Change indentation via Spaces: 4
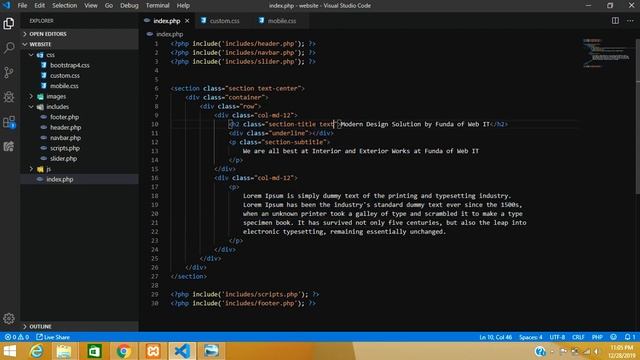Image resolution: width=640 pixels, height=360 pixels. pyautogui.click(x=531, y=337)
